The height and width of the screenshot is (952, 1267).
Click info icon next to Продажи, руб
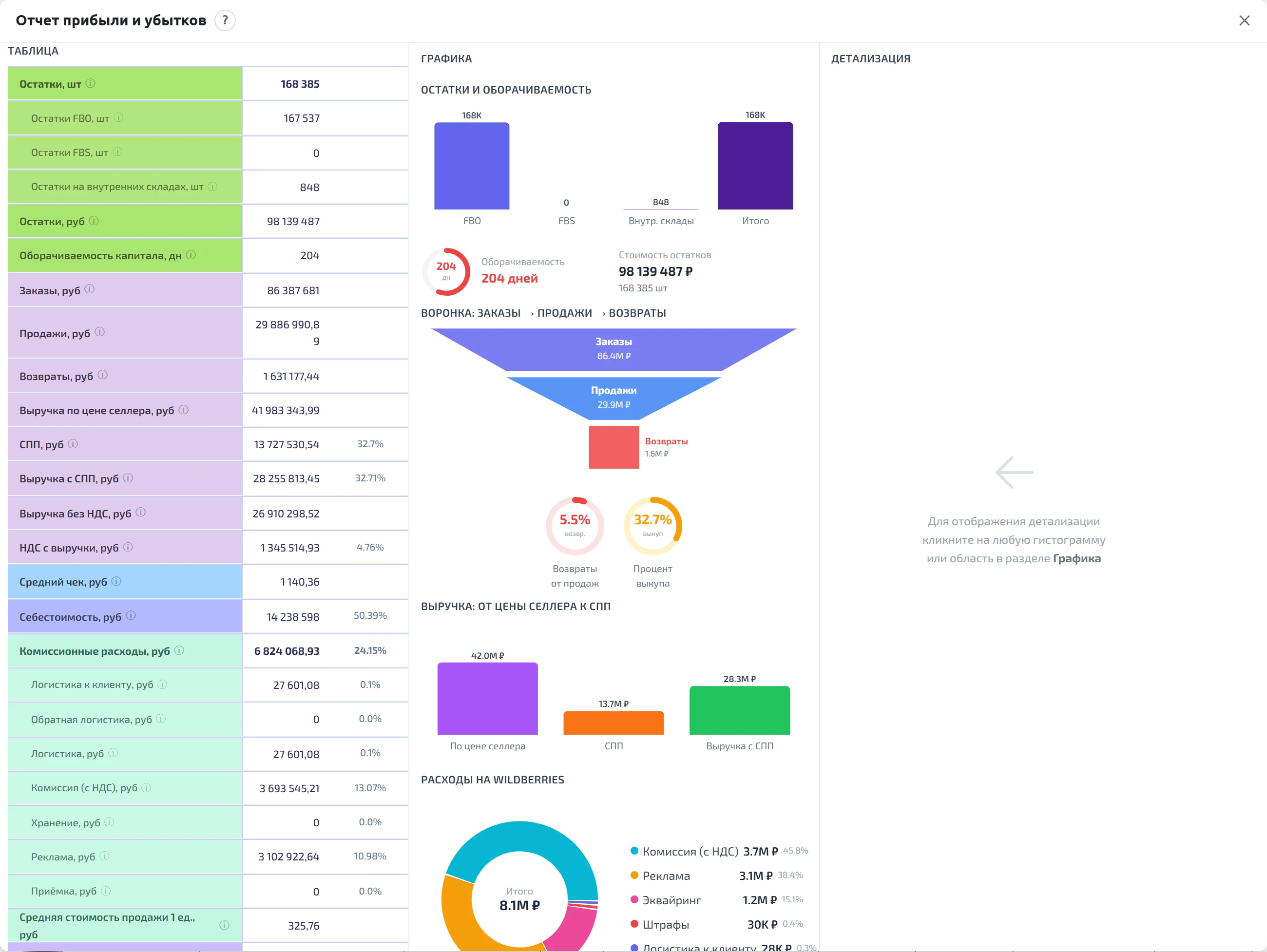100,332
